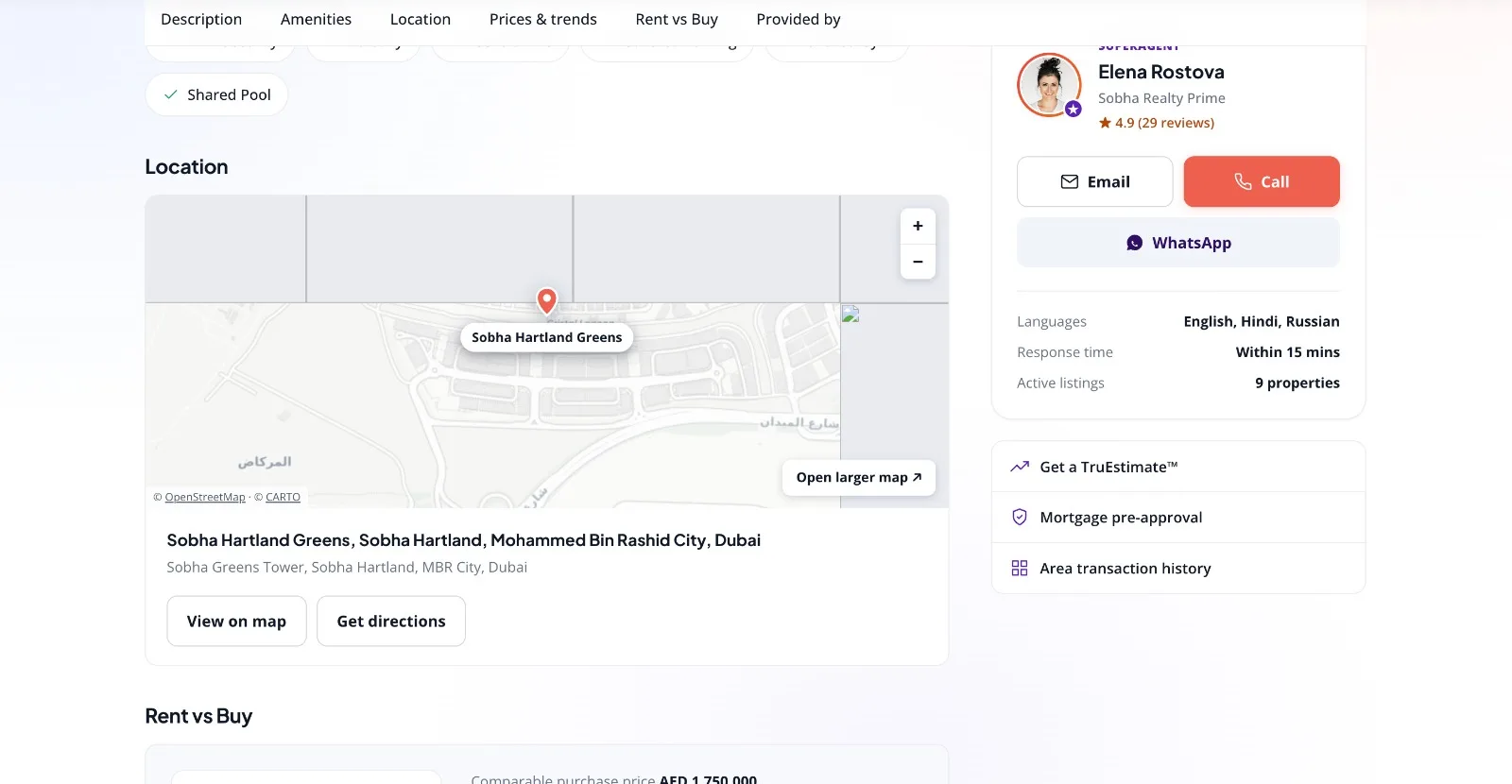Viewport: 1512px width, 784px height.
Task: Click the red map location pin
Action: 546,300
